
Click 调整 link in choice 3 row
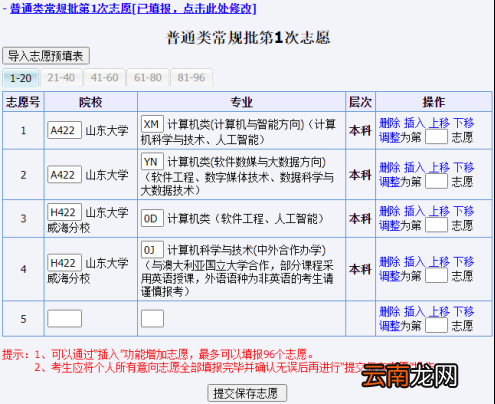tap(390, 226)
